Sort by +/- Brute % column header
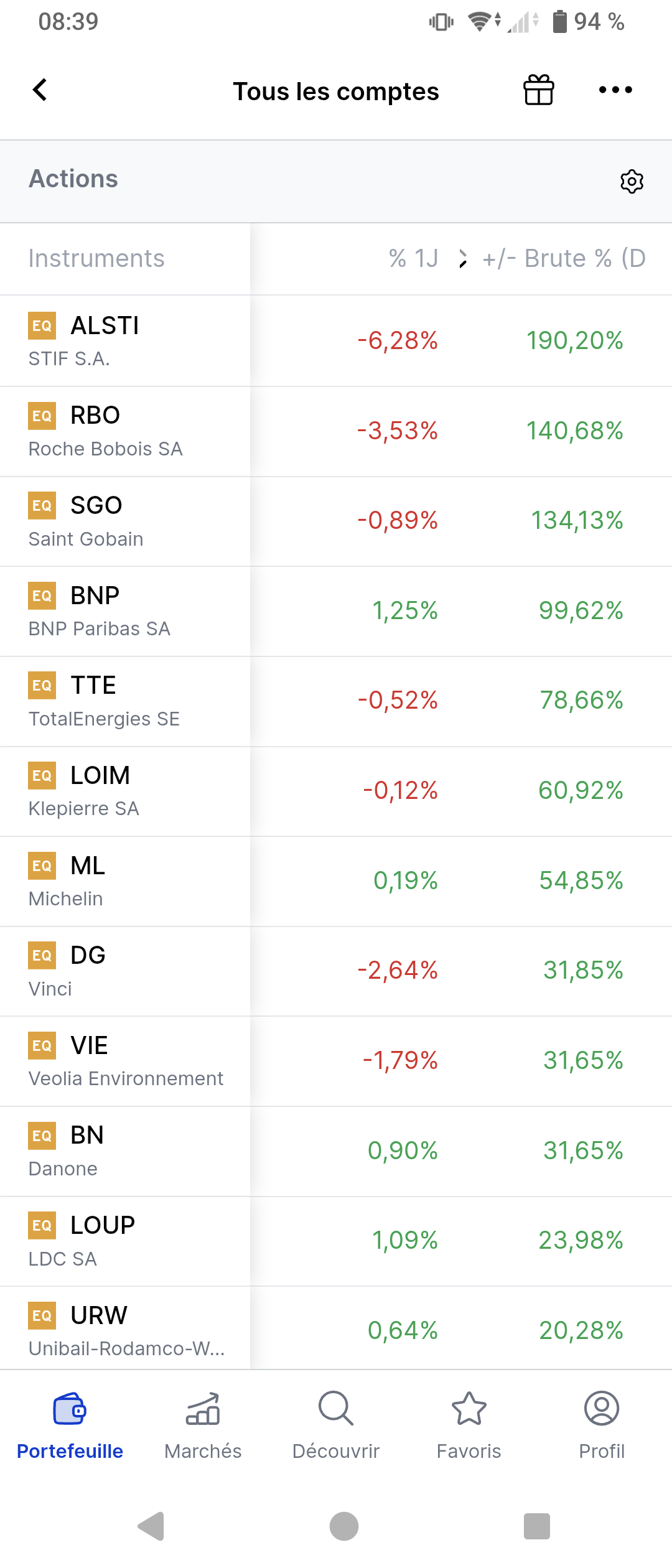The height and width of the screenshot is (1568, 672). click(x=563, y=258)
